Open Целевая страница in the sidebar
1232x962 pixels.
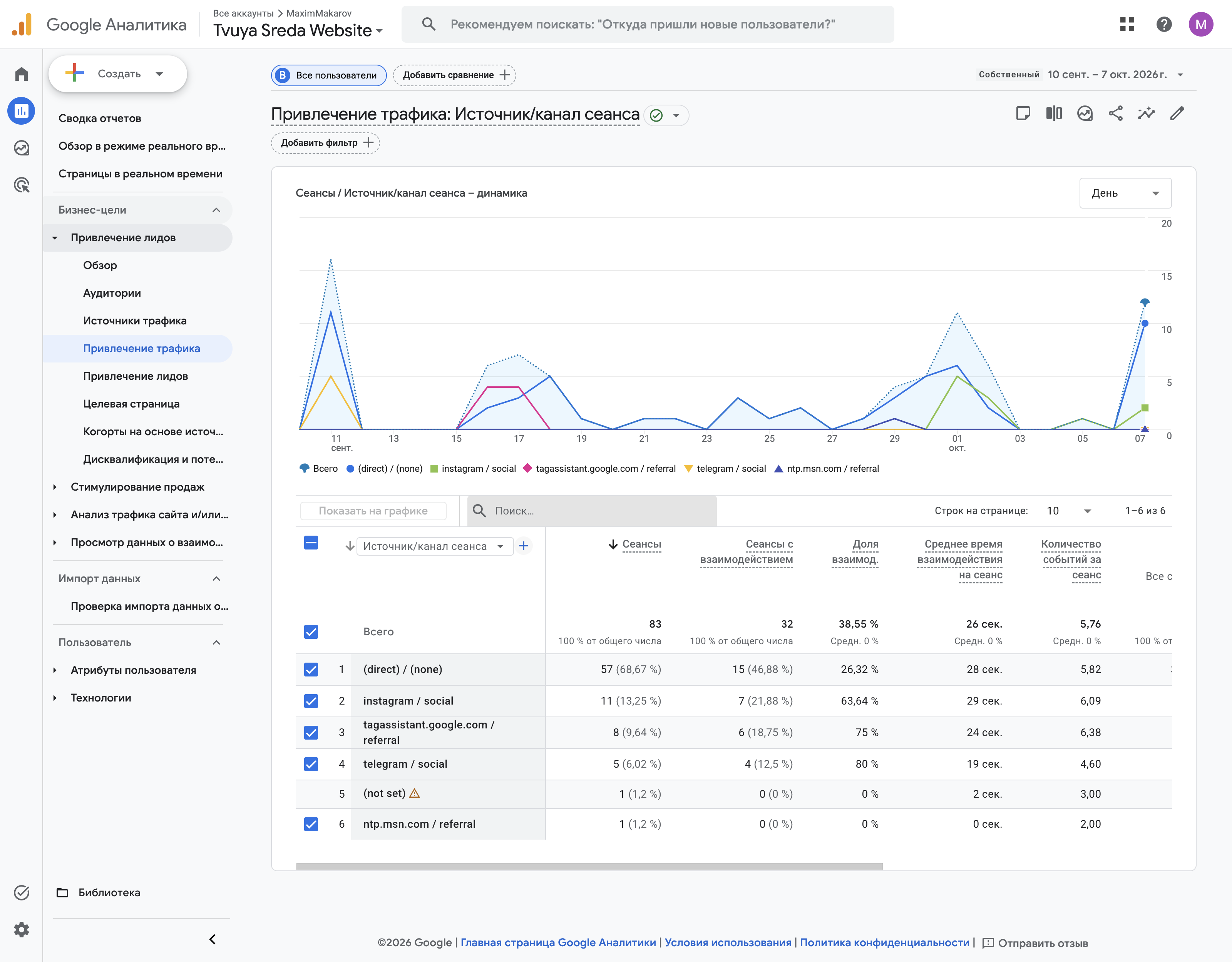pos(131,404)
